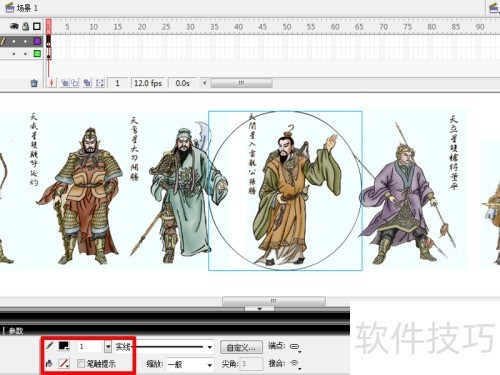This screenshot has height=375, width=500.
Task: Click the red playhead at frame 1
Action: pyautogui.click(x=49, y=26)
